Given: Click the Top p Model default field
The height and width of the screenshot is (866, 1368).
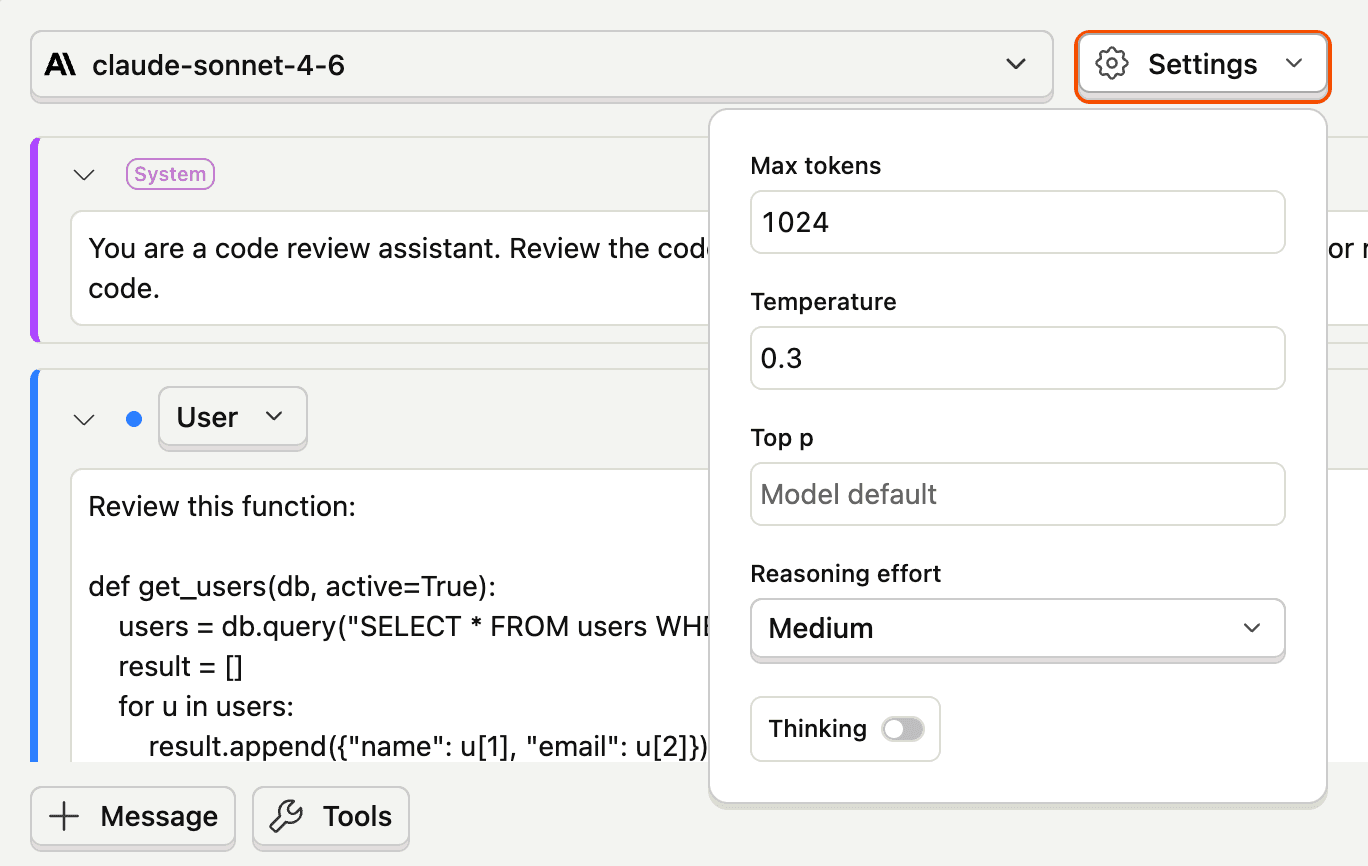Looking at the screenshot, I should click(1017, 494).
